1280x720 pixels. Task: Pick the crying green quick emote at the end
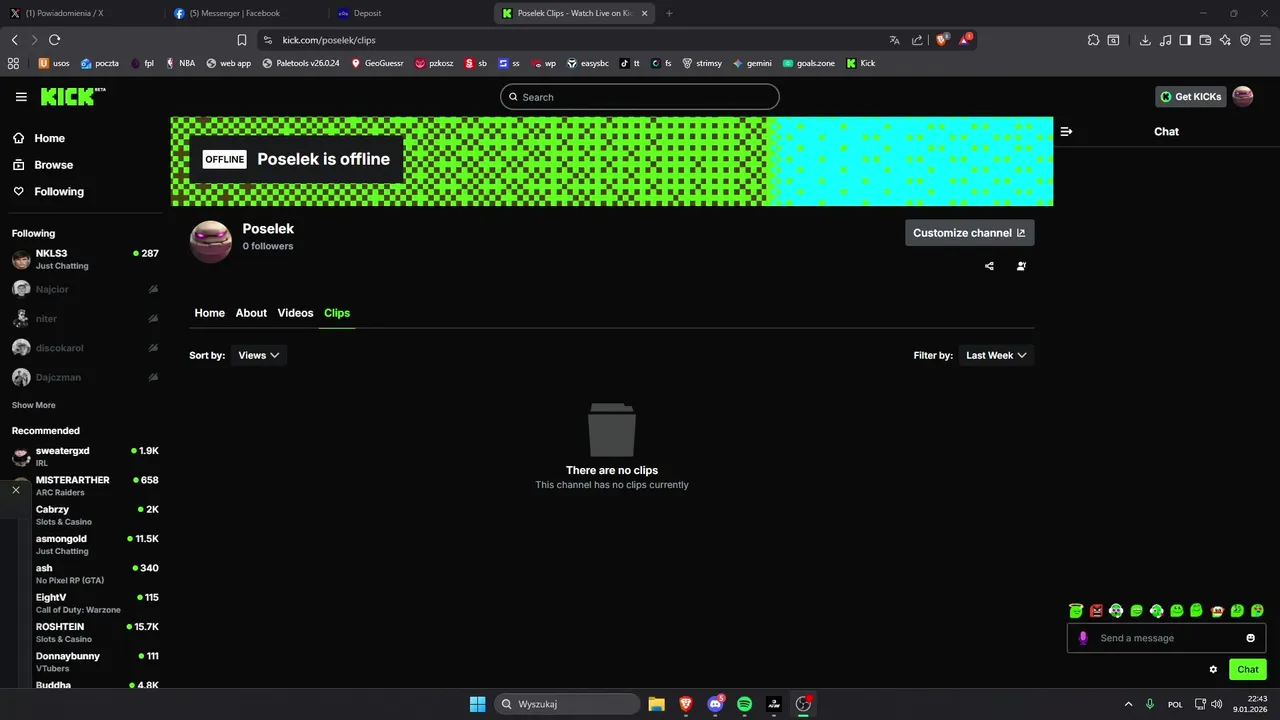1257,611
